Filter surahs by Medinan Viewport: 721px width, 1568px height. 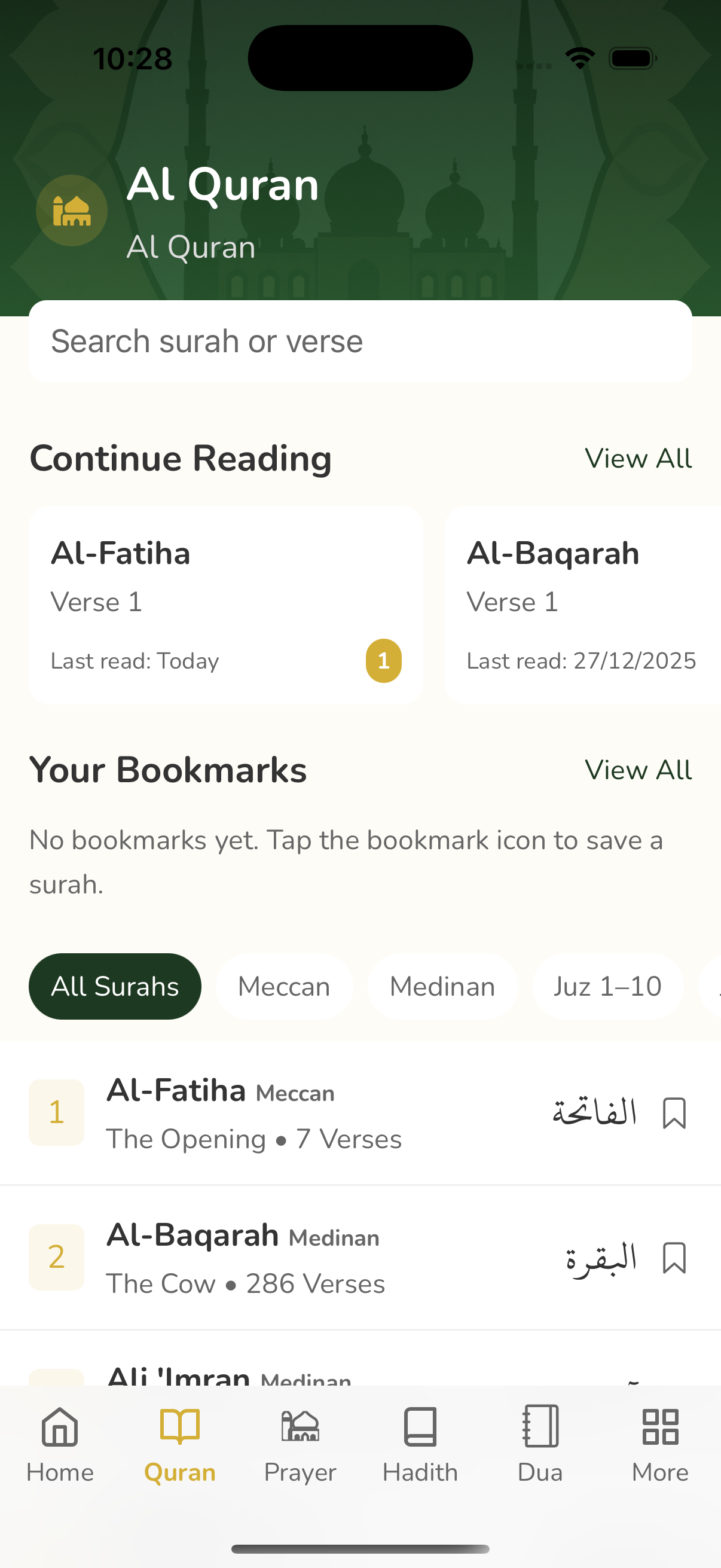tap(442, 987)
